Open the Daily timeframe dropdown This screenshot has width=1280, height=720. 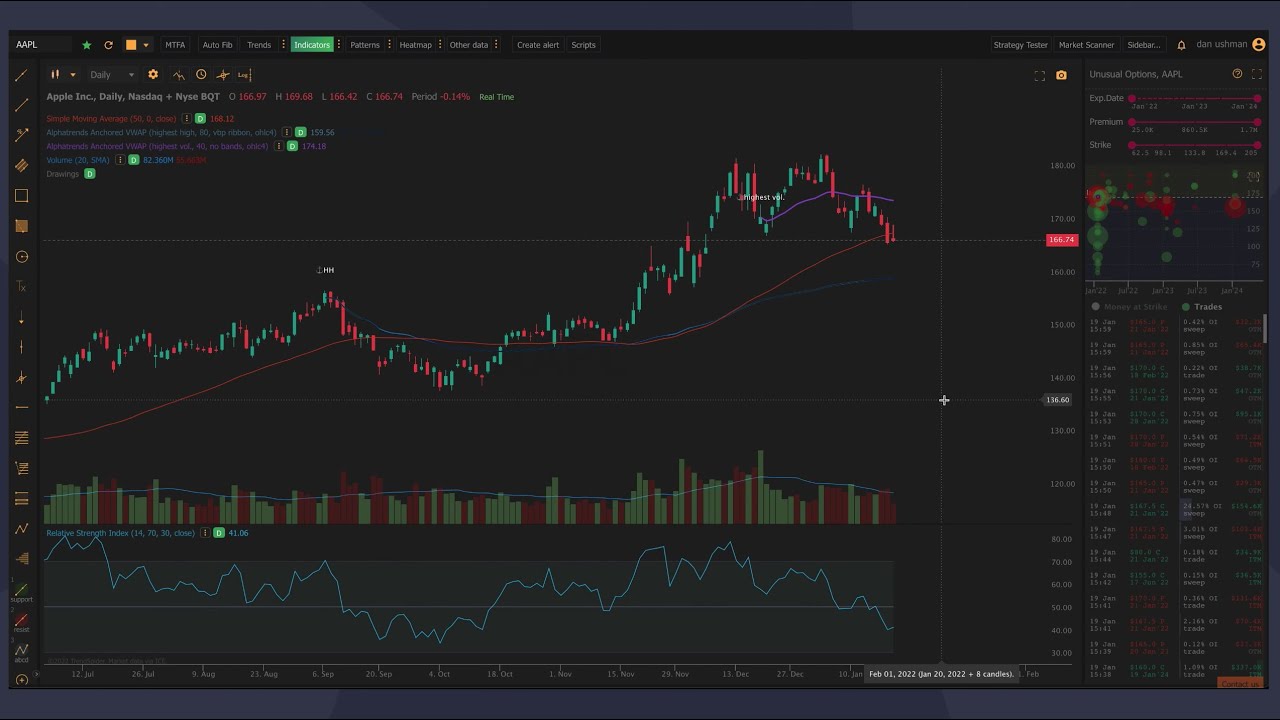tap(112, 74)
